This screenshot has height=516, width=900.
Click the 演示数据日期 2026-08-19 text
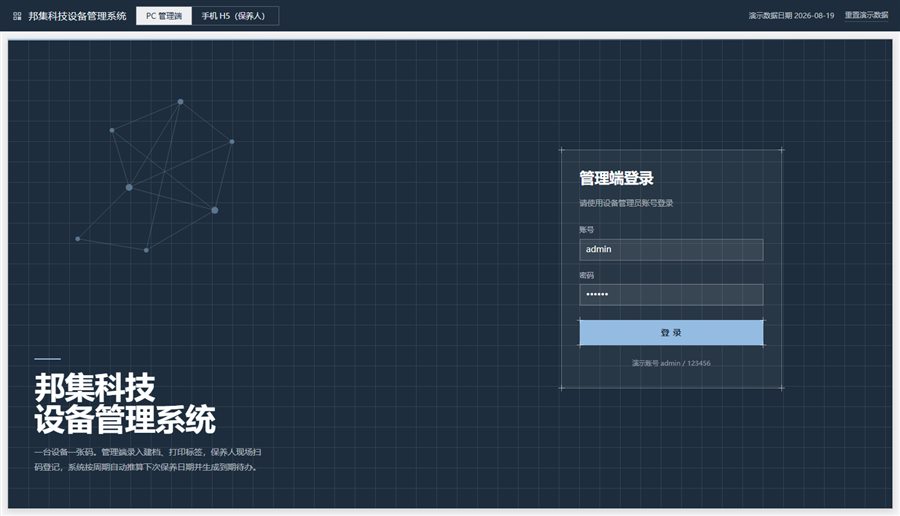(791, 15)
